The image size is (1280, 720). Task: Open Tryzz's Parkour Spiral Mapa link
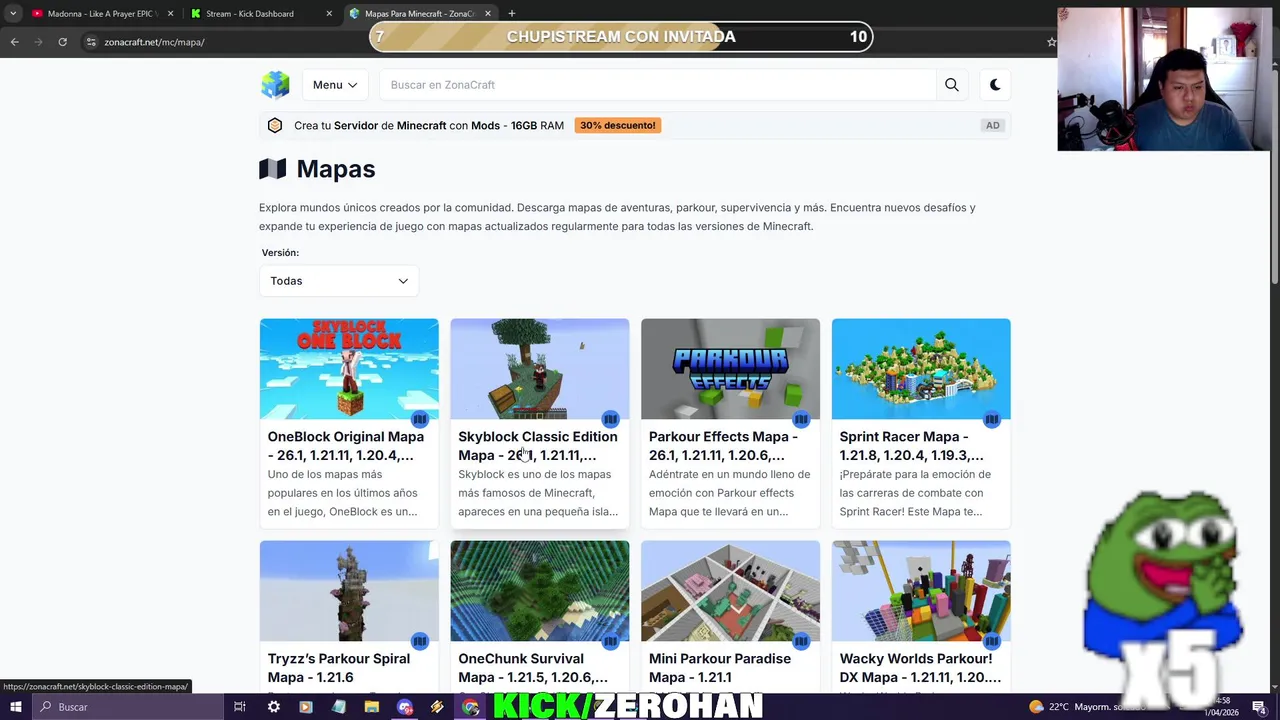point(339,668)
